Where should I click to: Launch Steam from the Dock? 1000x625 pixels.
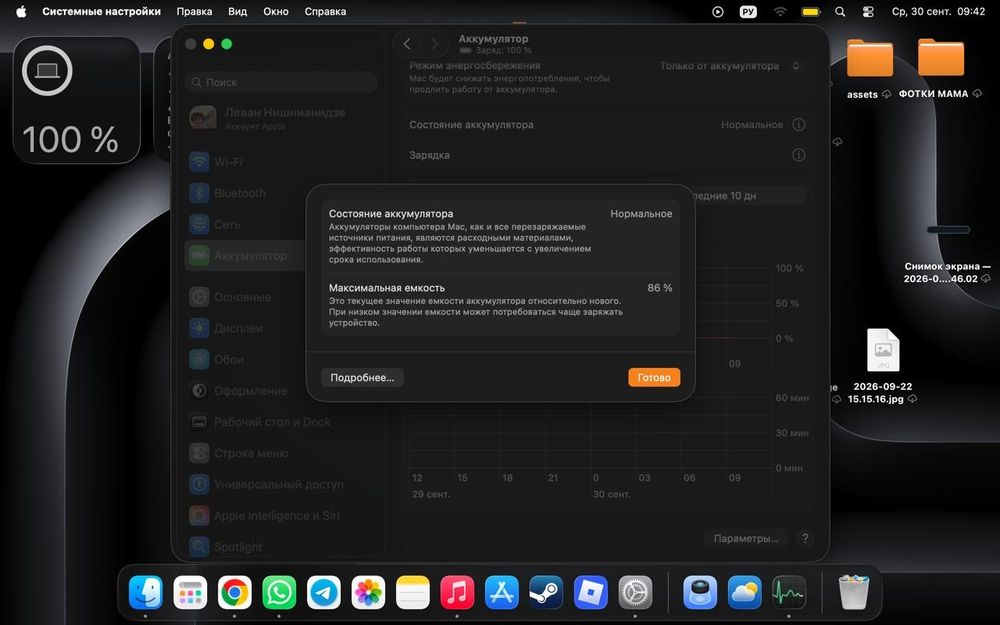tap(546, 592)
